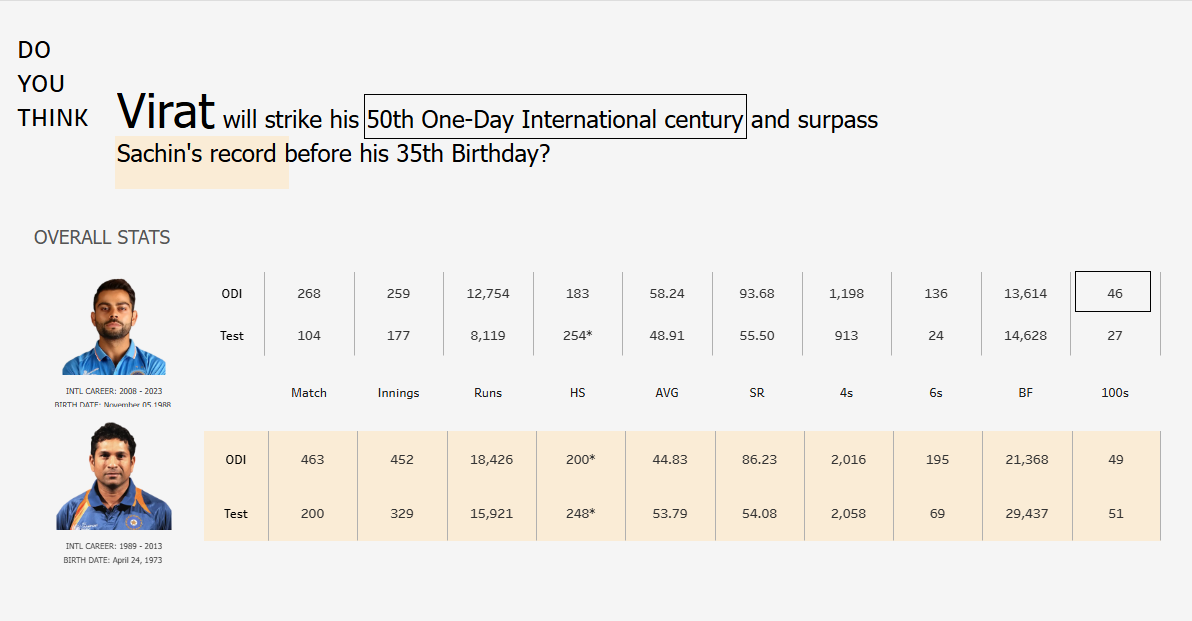Select the 'AVG' column header

pyautogui.click(x=667, y=393)
